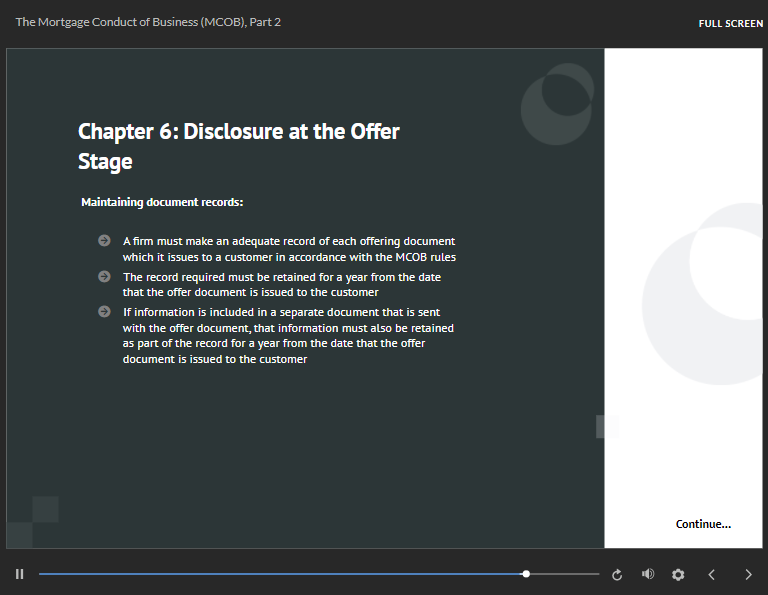Enter FULL SCREEN mode

[x=730, y=24]
